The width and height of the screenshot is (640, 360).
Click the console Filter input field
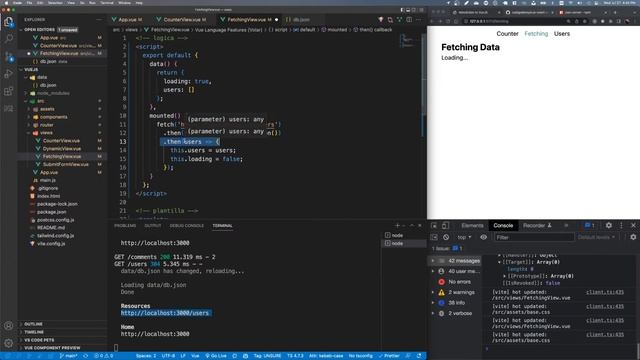point(533,237)
